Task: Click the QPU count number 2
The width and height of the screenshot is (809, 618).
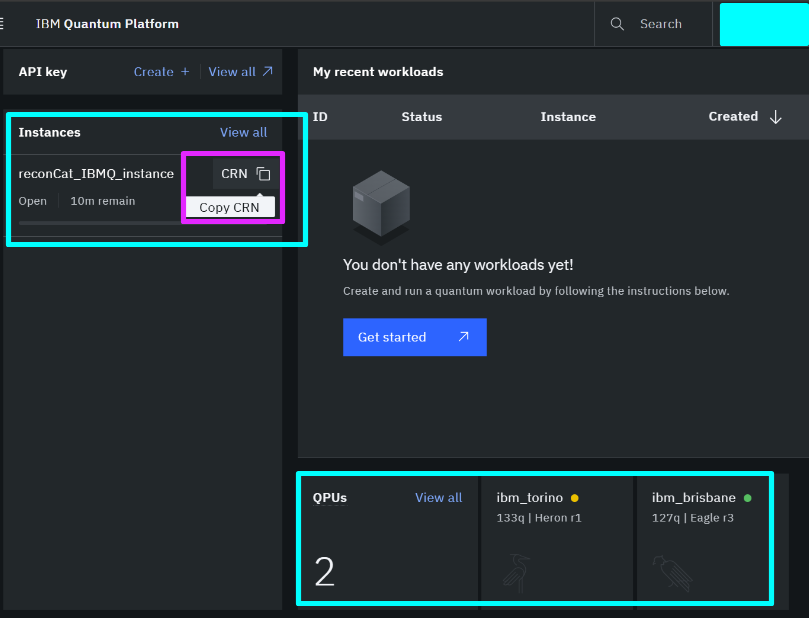Action: point(325,572)
